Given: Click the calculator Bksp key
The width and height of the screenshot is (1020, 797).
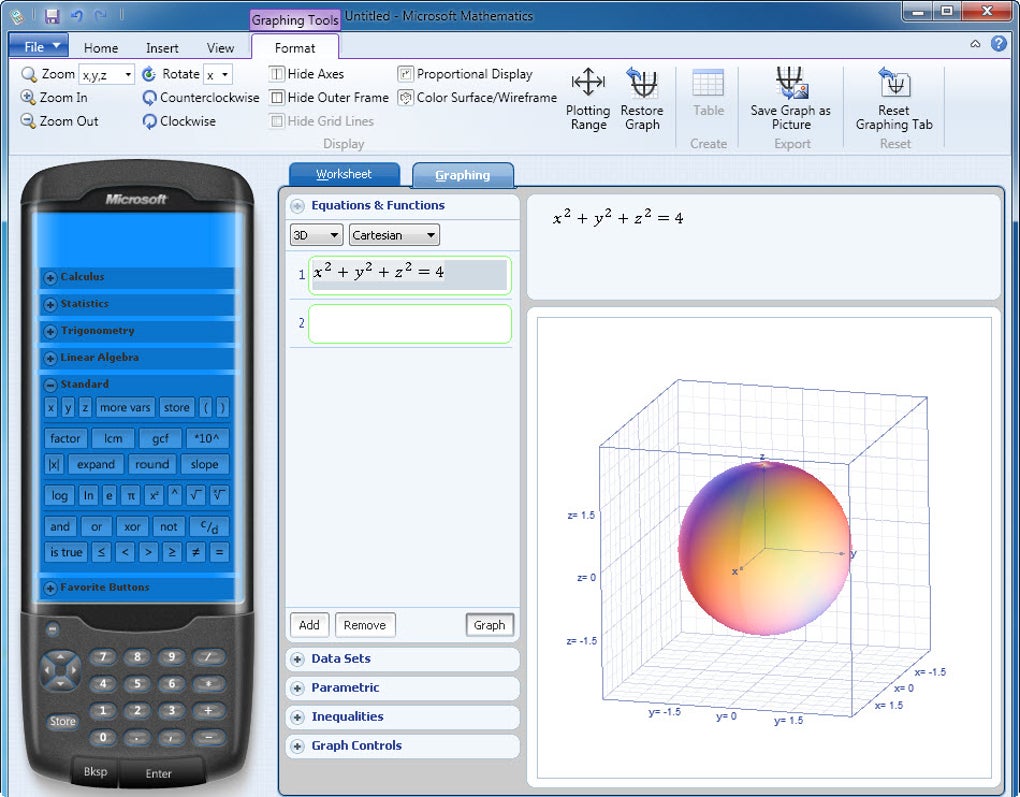Looking at the screenshot, I should click(95, 772).
